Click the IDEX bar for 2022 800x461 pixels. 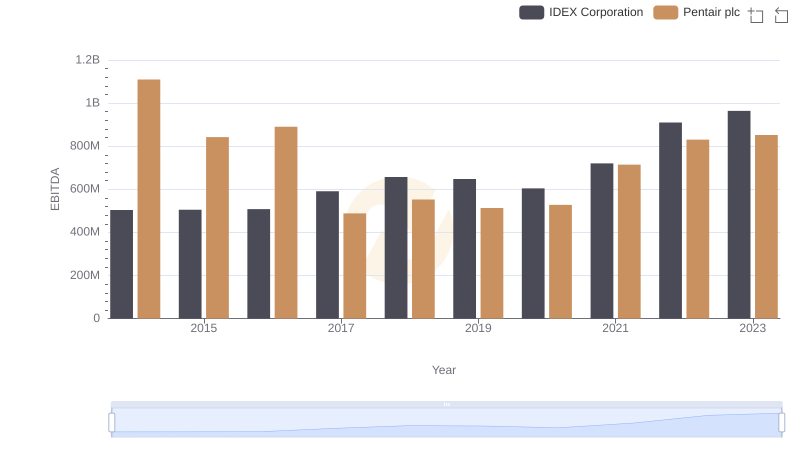click(670, 220)
